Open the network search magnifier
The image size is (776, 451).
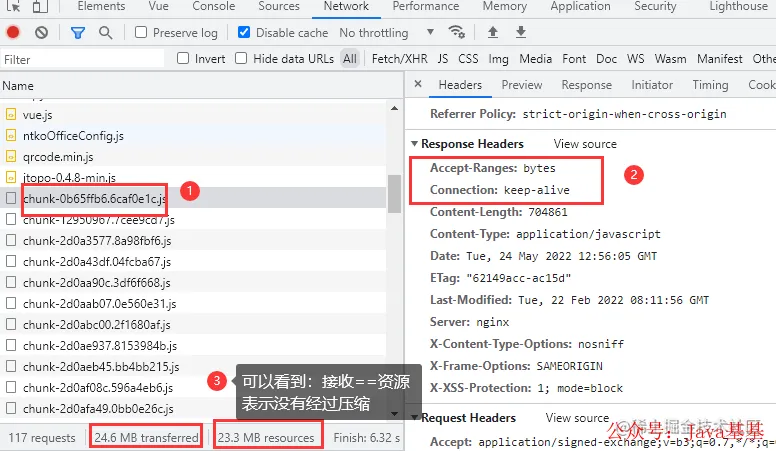click(x=105, y=33)
